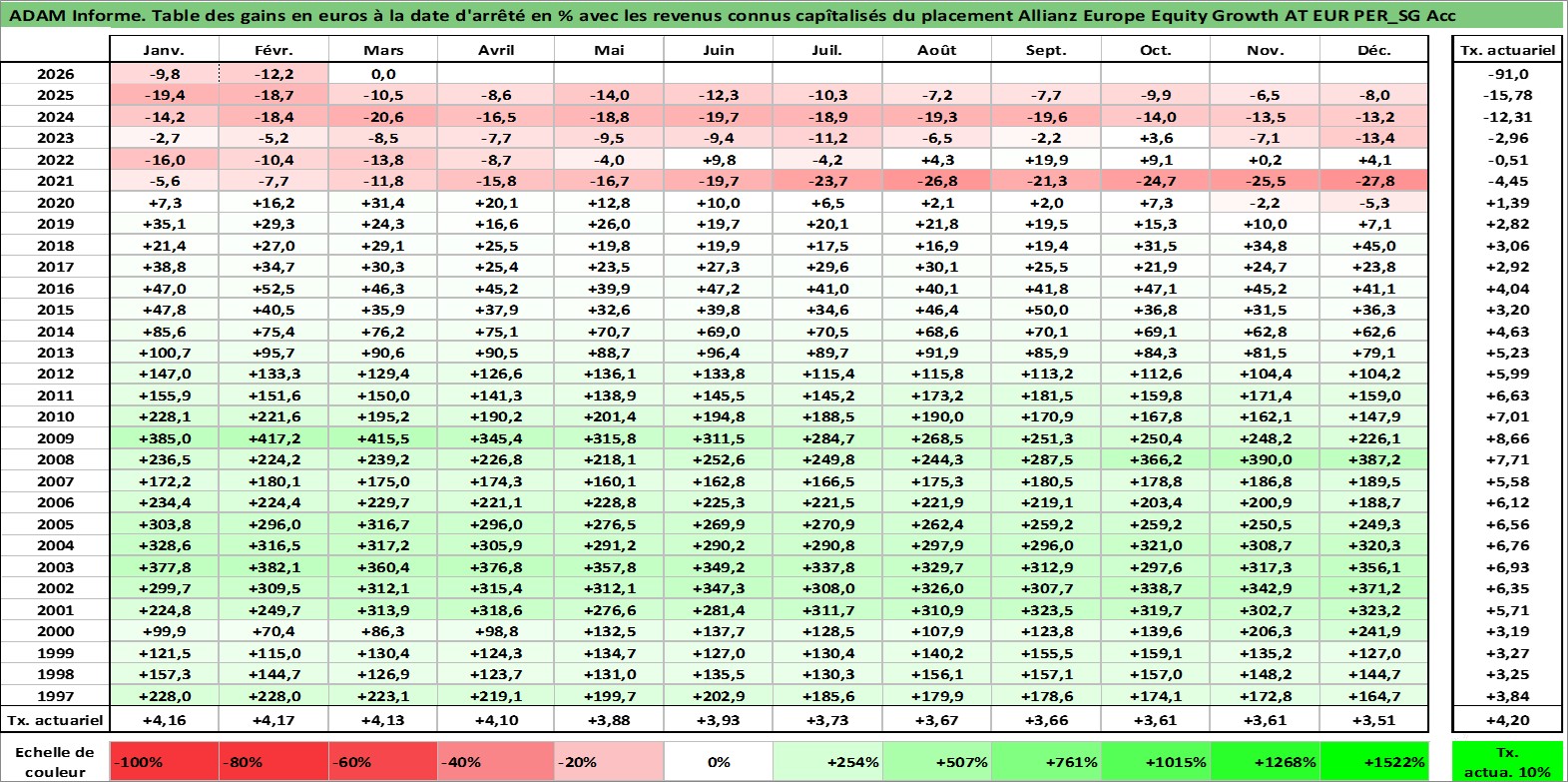Click the +50,0 cell in Sept. 2015
Viewport: 1568px width, 782px height.
[x=1046, y=310]
